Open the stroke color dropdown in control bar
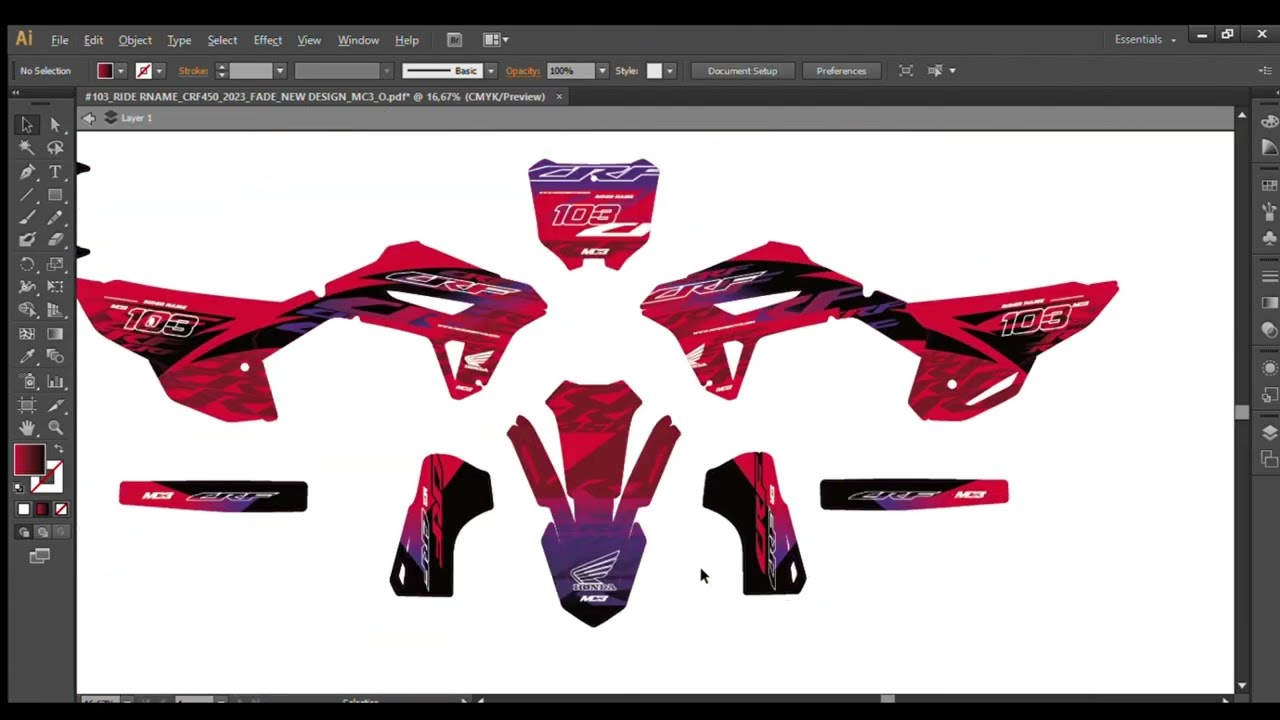This screenshot has width=1280, height=720. coord(159,71)
